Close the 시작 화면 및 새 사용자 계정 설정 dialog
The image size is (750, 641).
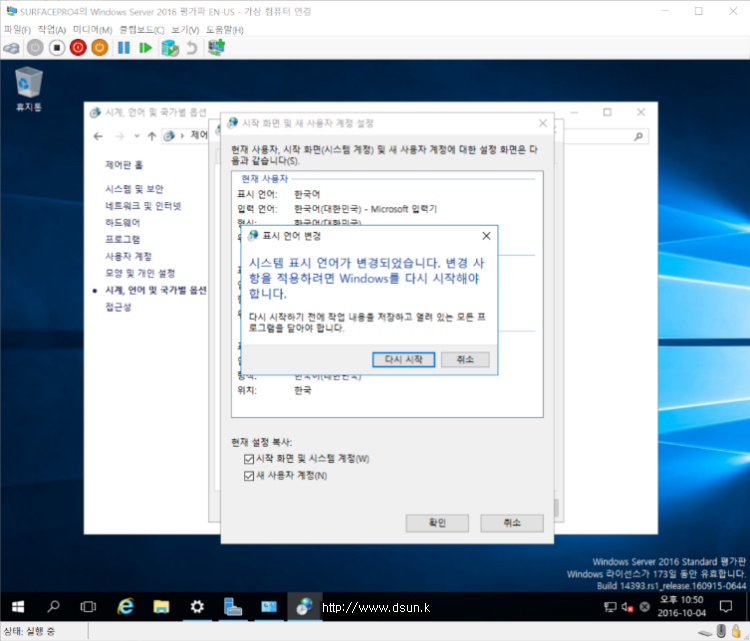pyautogui.click(x=543, y=123)
